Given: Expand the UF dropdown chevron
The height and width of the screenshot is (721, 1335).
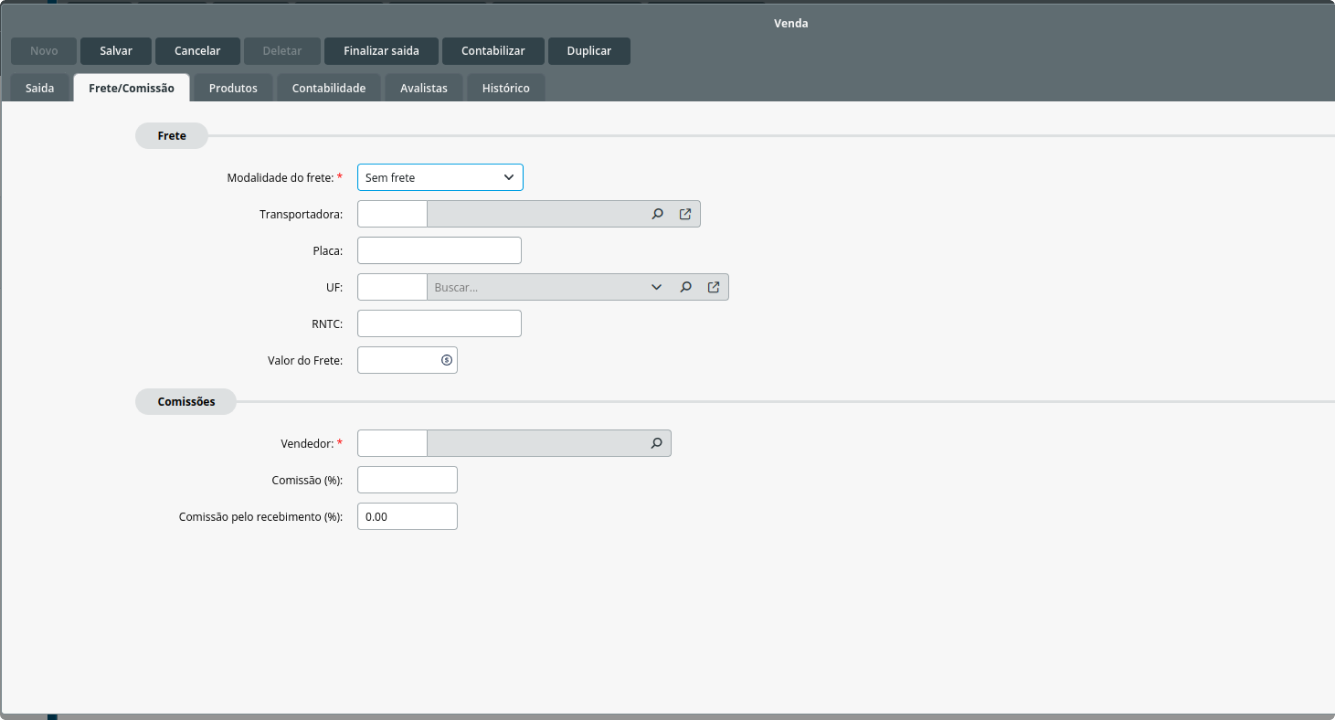Looking at the screenshot, I should pos(656,287).
